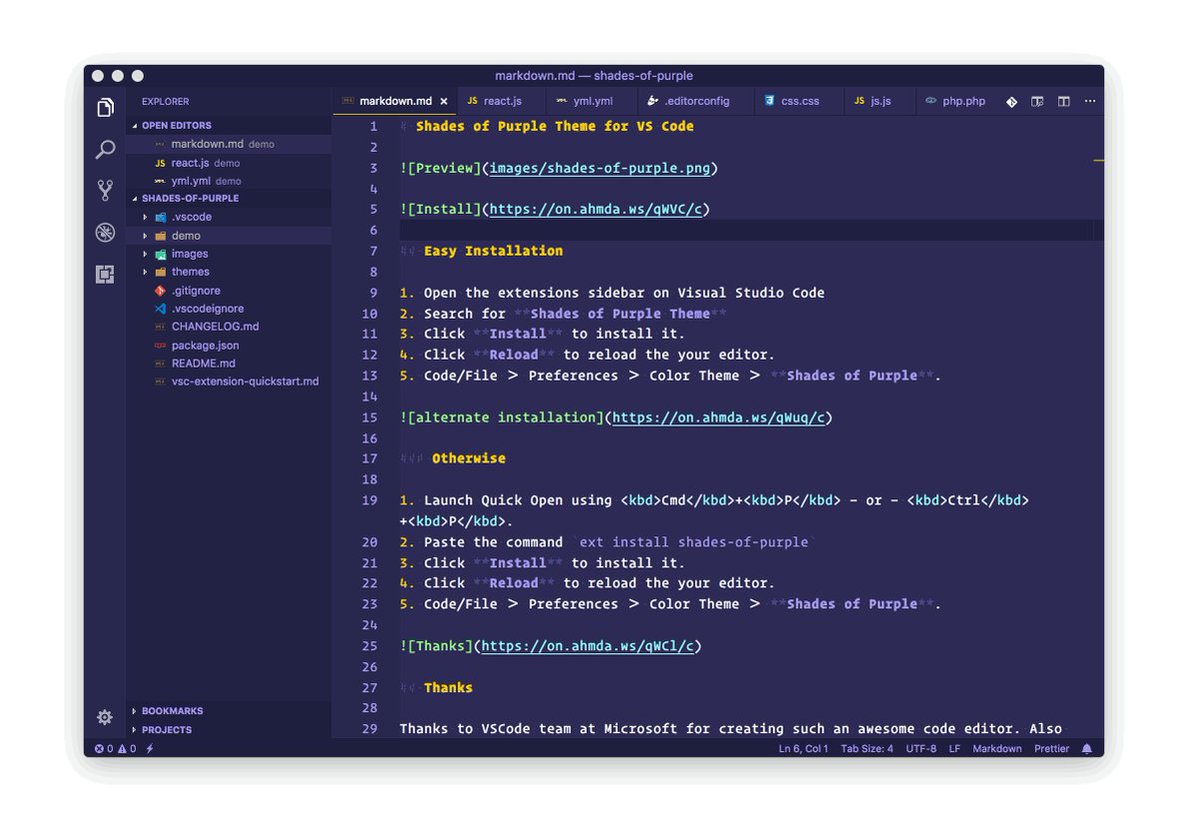Click the images folder icon
The image size is (1200, 832).
(160, 254)
